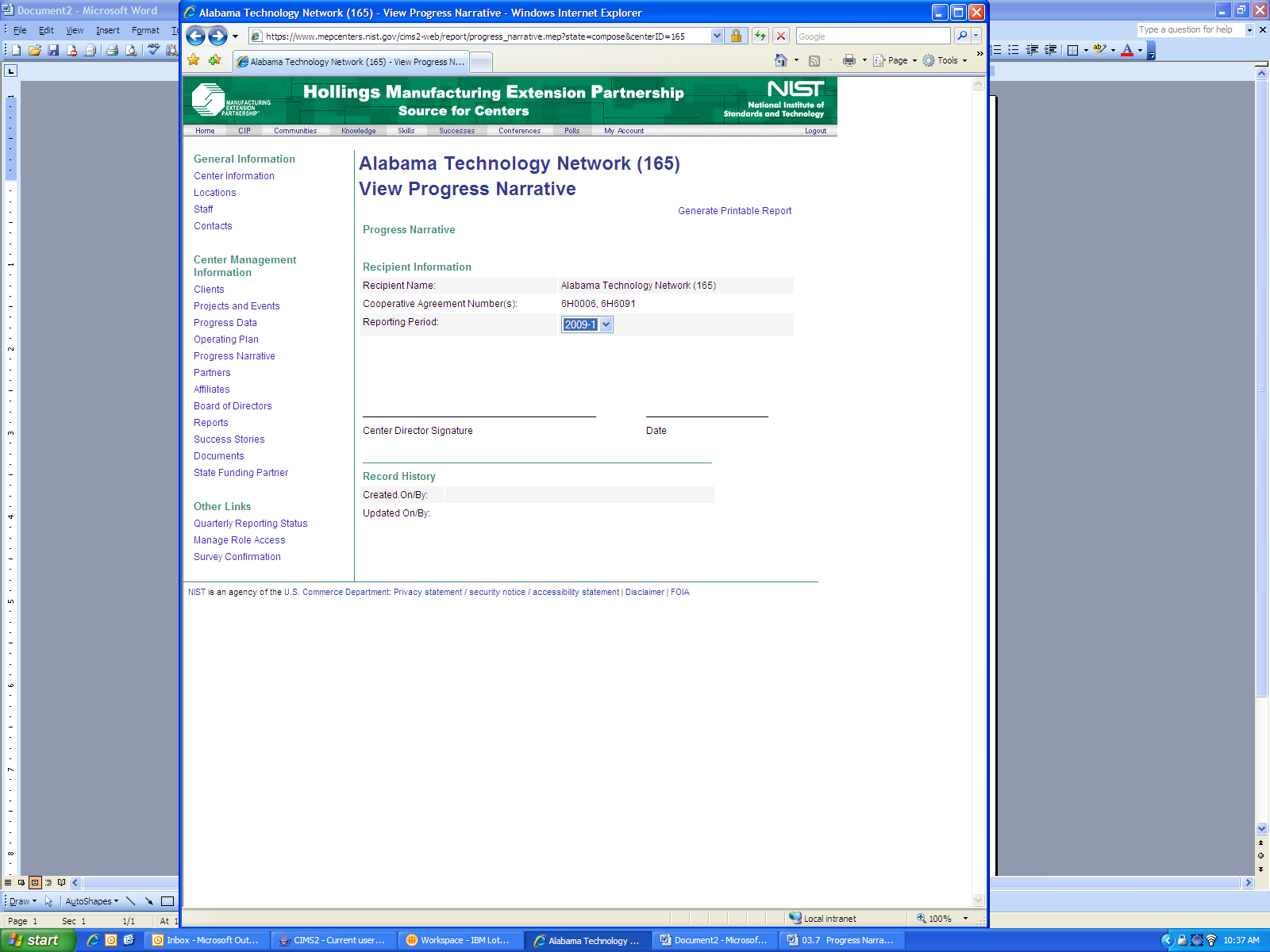
Task: Click the Generate Printable Report link
Action: point(735,211)
